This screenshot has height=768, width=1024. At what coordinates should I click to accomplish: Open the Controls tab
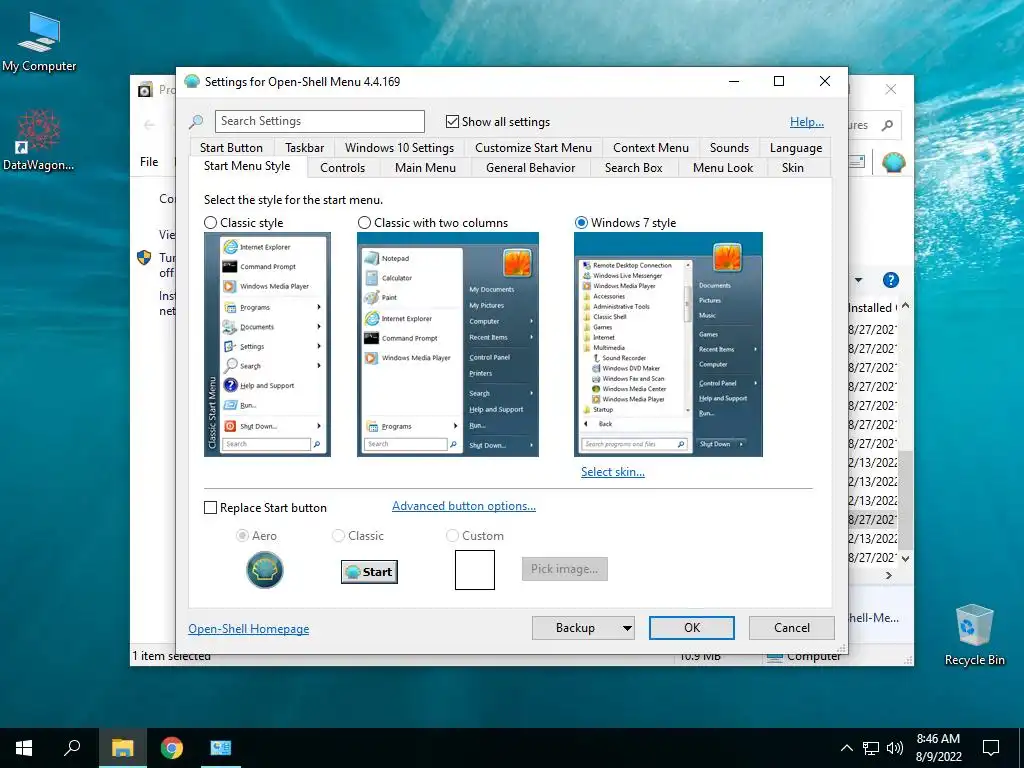[342, 168]
